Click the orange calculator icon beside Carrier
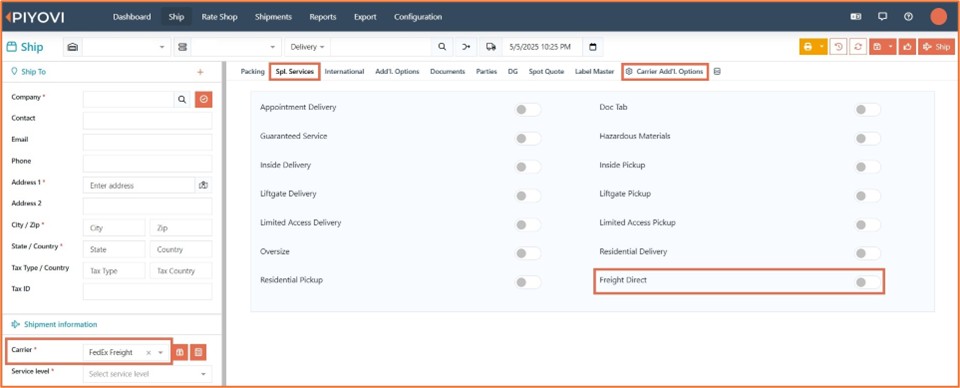This screenshot has height=388, width=960. tap(198, 353)
